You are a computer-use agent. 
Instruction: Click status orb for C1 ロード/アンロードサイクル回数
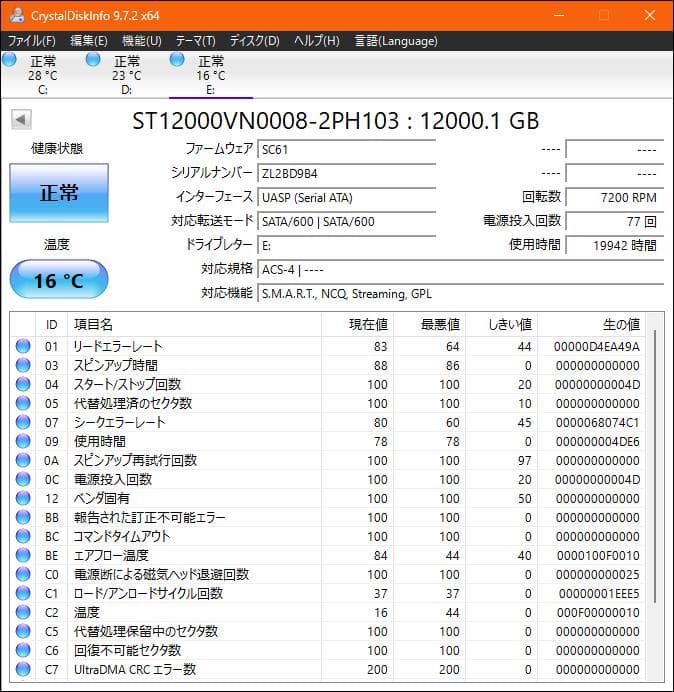point(23,593)
